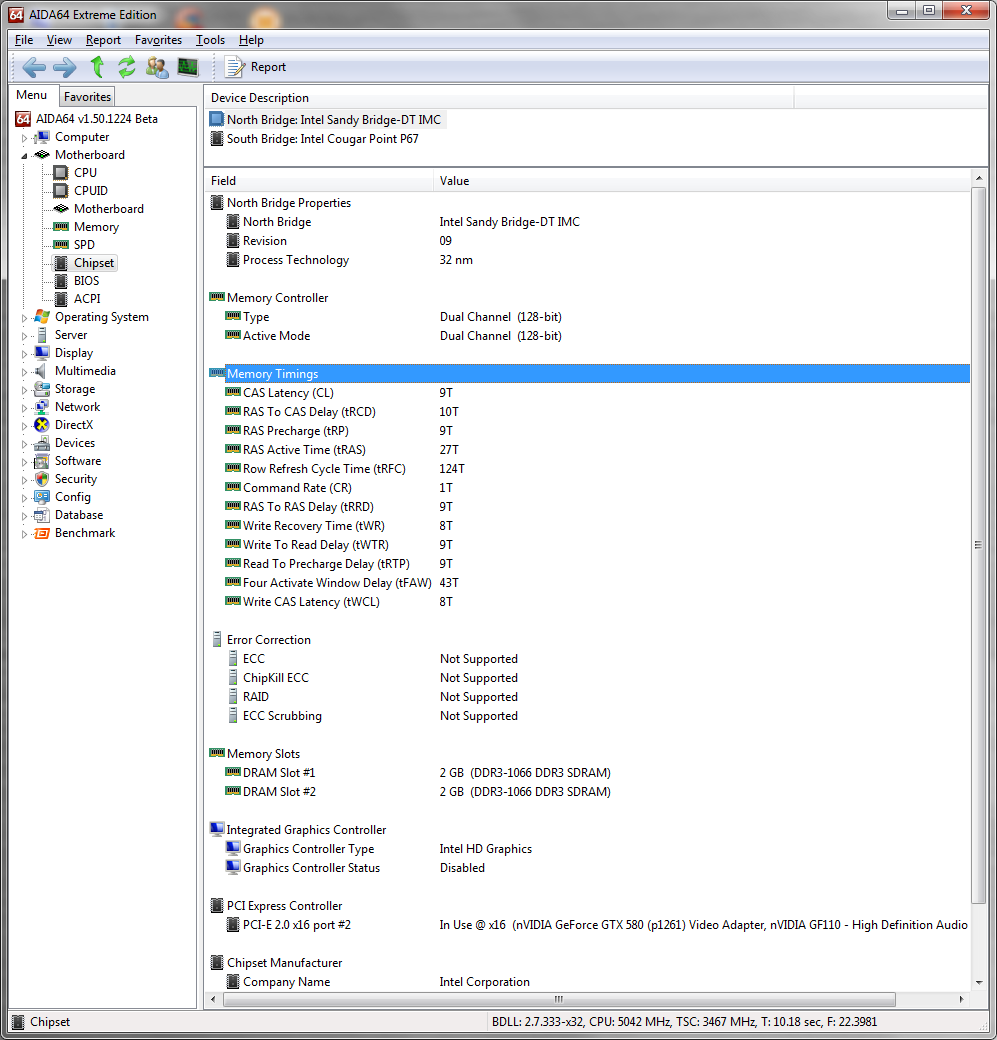Click the Database icon in tree
The image size is (997, 1040).
click(x=42, y=515)
